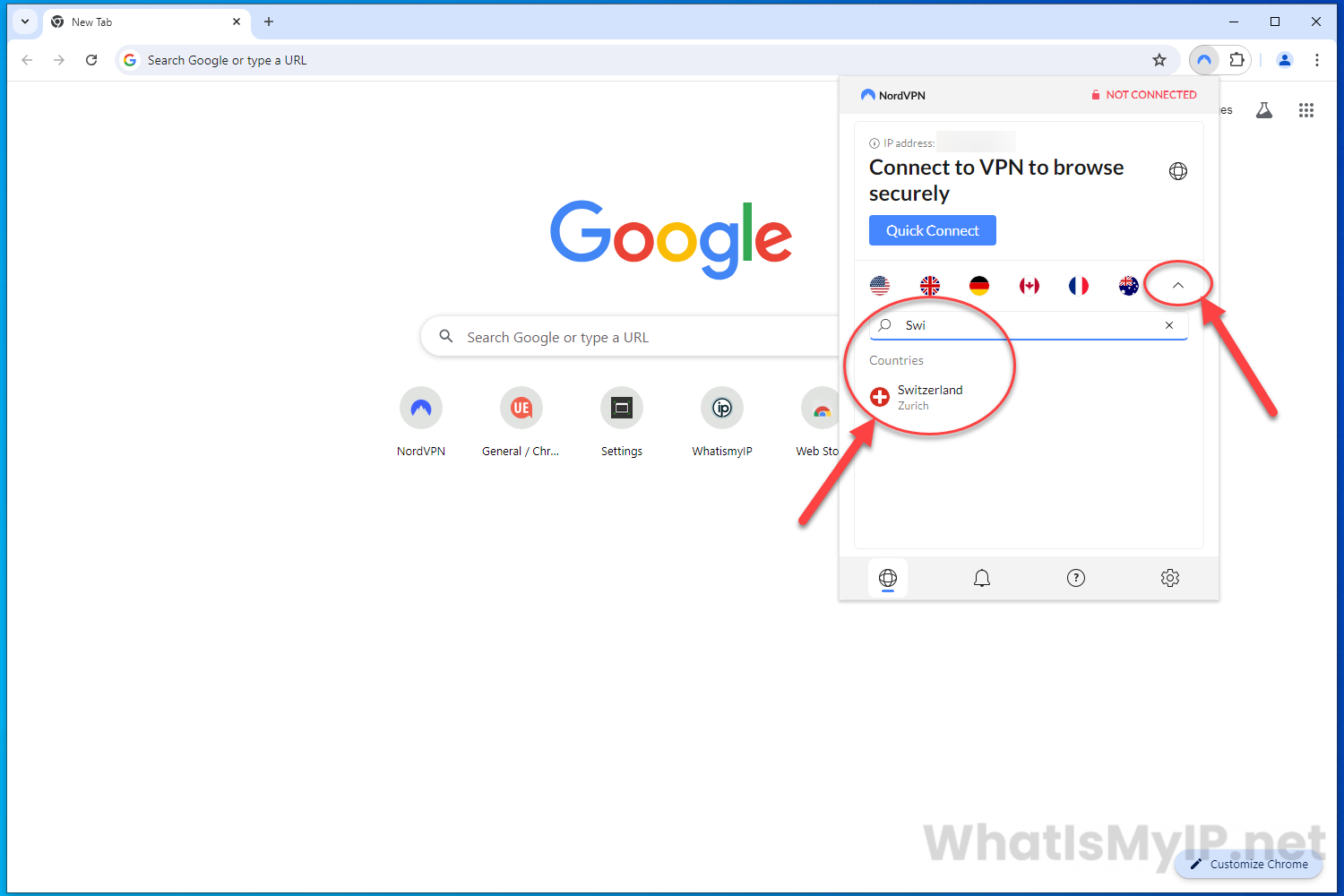Connect to United States flag

point(880,286)
